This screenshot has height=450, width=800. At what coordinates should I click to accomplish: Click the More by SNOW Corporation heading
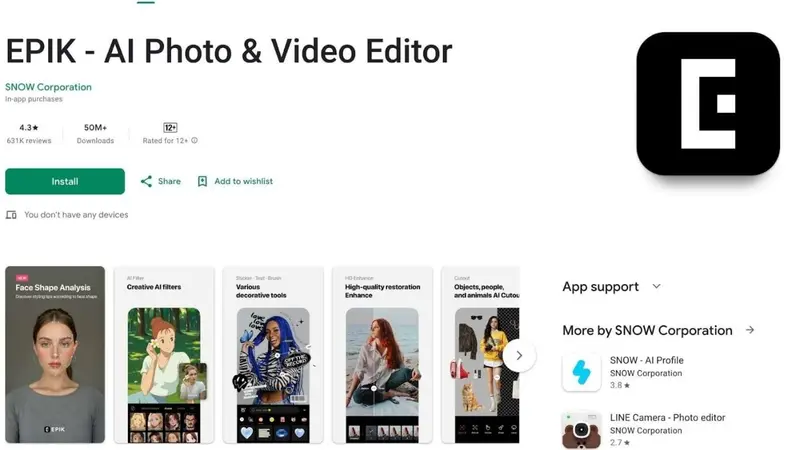click(647, 331)
